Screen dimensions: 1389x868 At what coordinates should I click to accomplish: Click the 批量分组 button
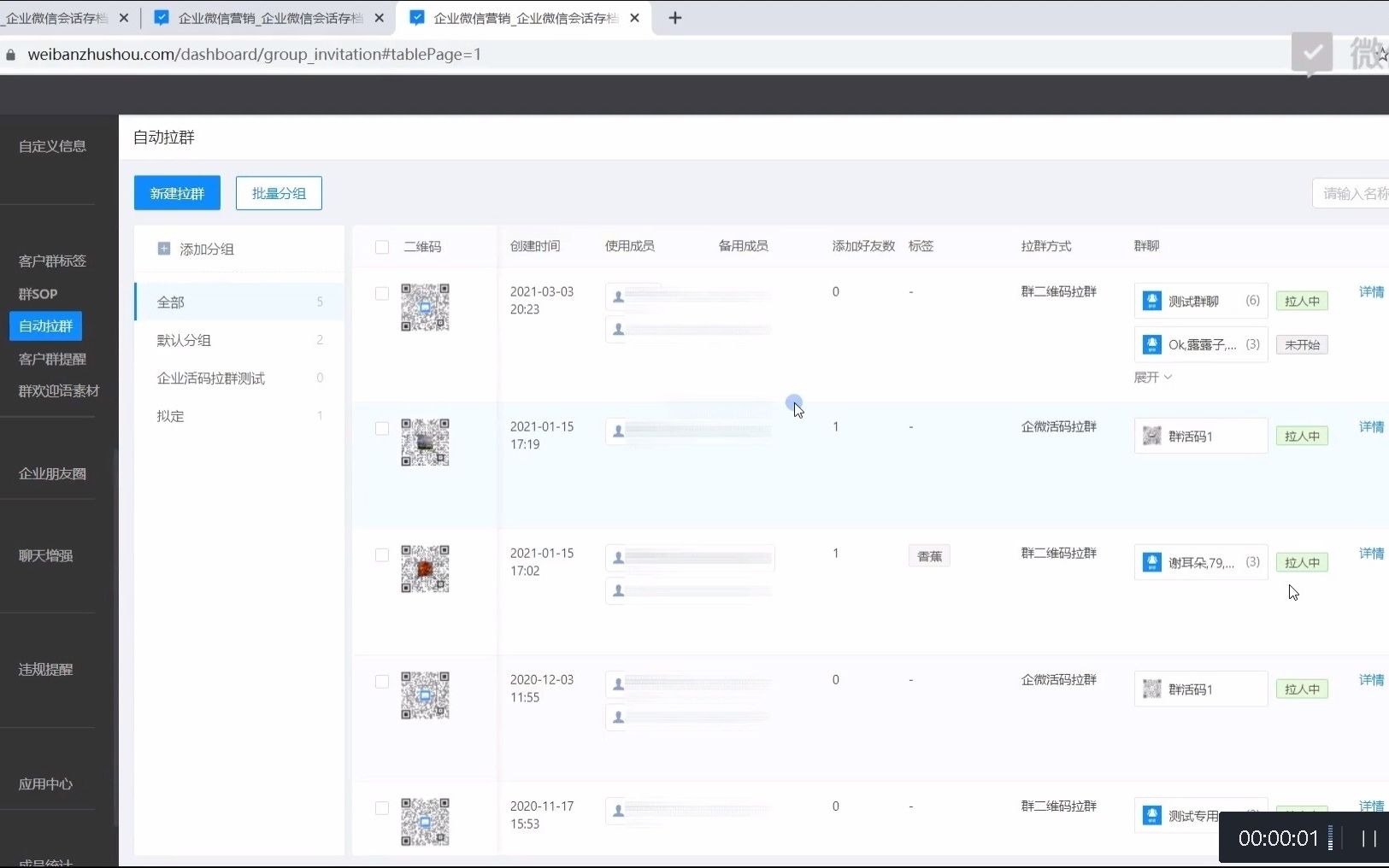tap(279, 193)
